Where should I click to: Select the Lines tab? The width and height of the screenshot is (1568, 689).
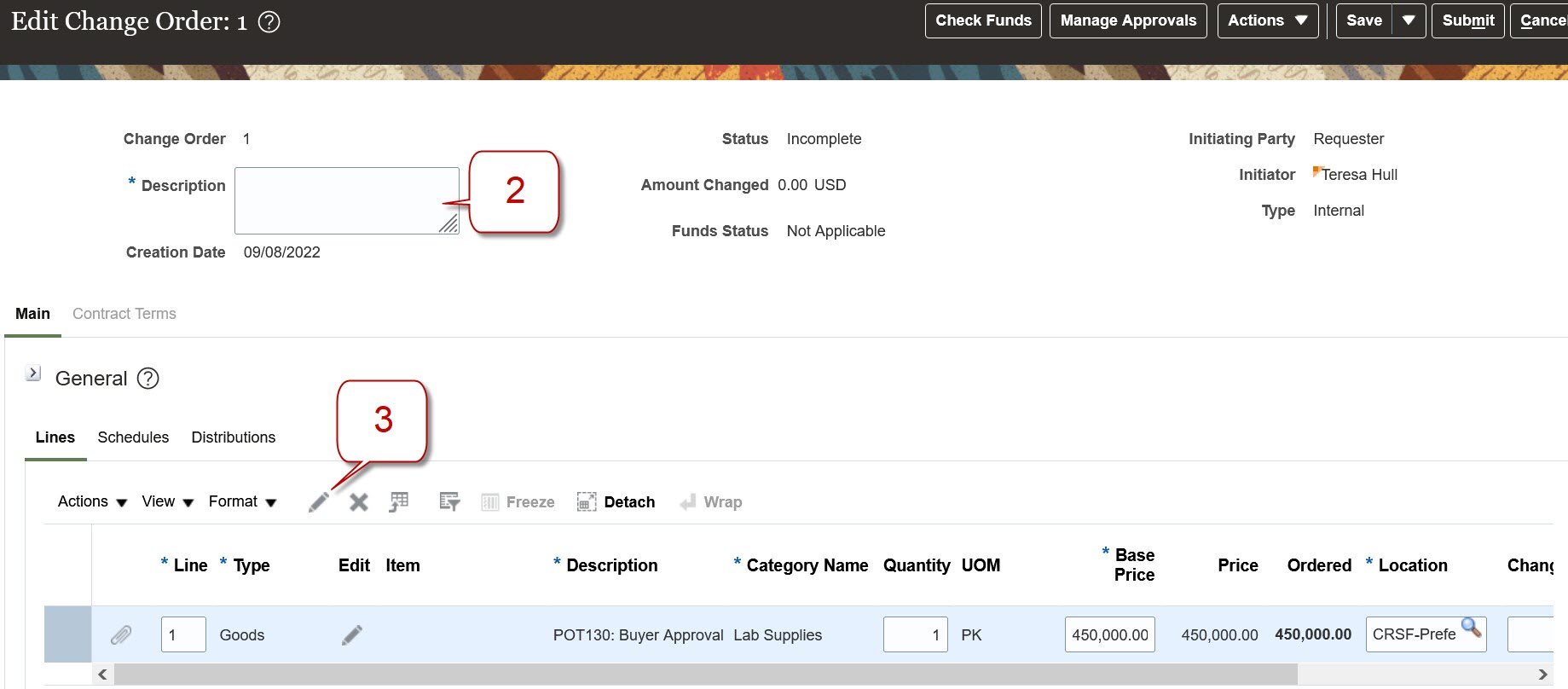tap(55, 437)
